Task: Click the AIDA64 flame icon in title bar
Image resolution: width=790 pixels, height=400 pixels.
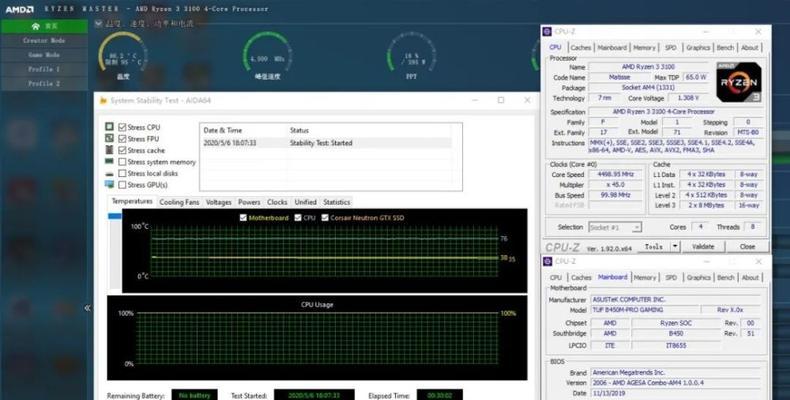Action: tap(103, 101)
